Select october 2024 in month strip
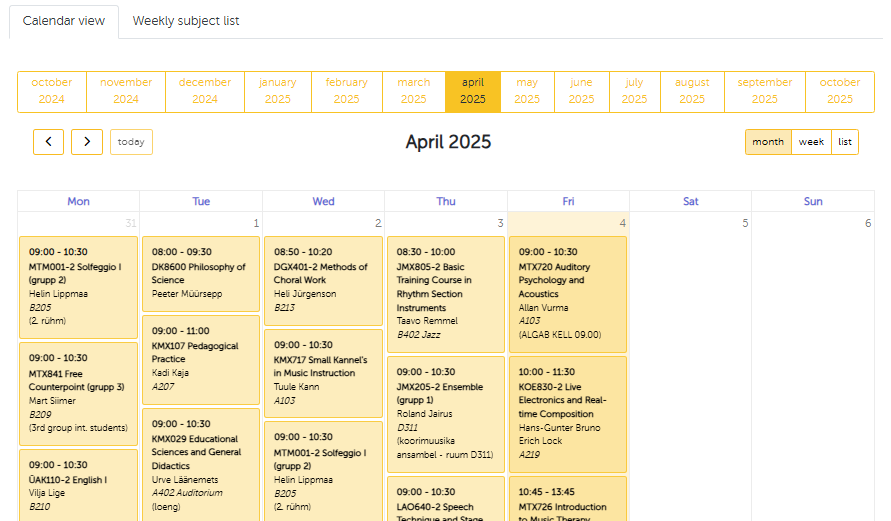 (52, 91)
